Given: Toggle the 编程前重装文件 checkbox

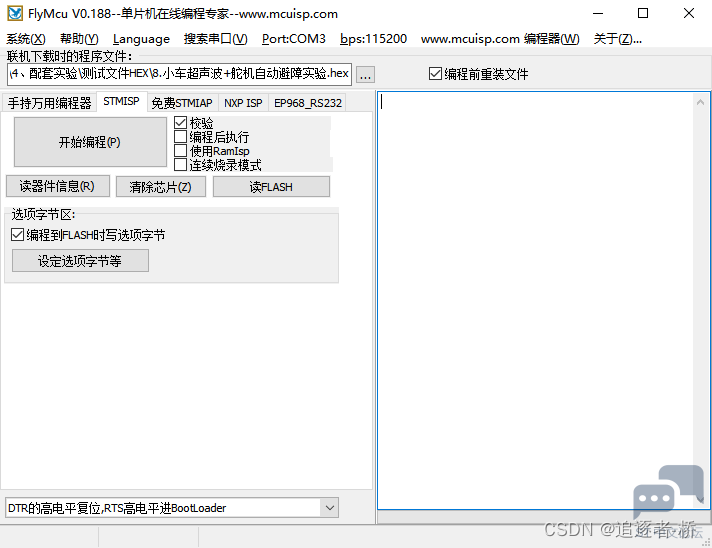Looking at the screenshot, I should click(435, 74).
